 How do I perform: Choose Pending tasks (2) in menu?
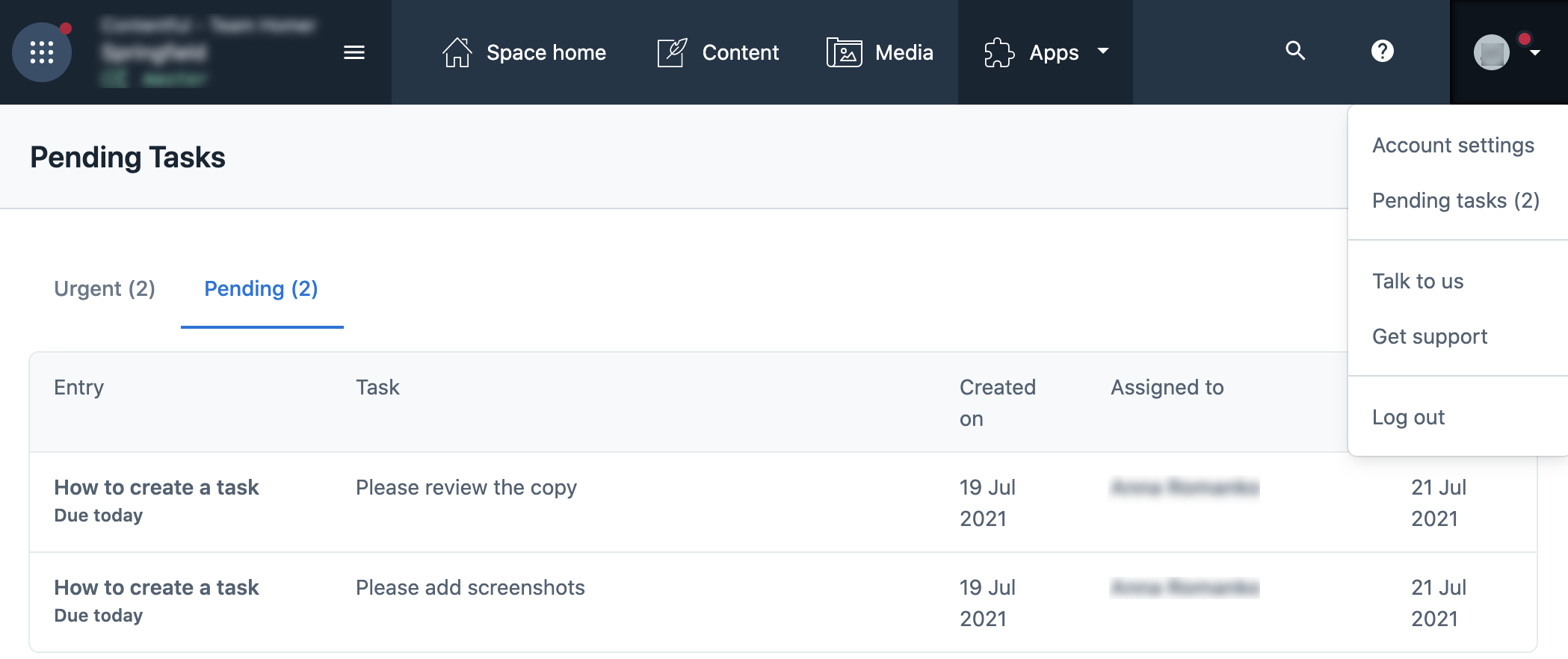[x=1455, y=200]
